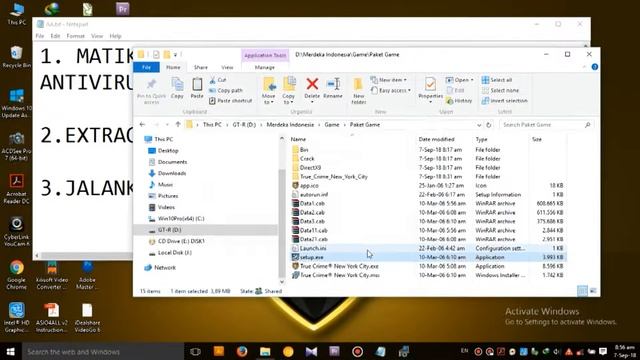The height and width of the screenshot is (360, 640).
Task: Select True_Crime_New_York_City folder
Action: click(x=333, y=177)
